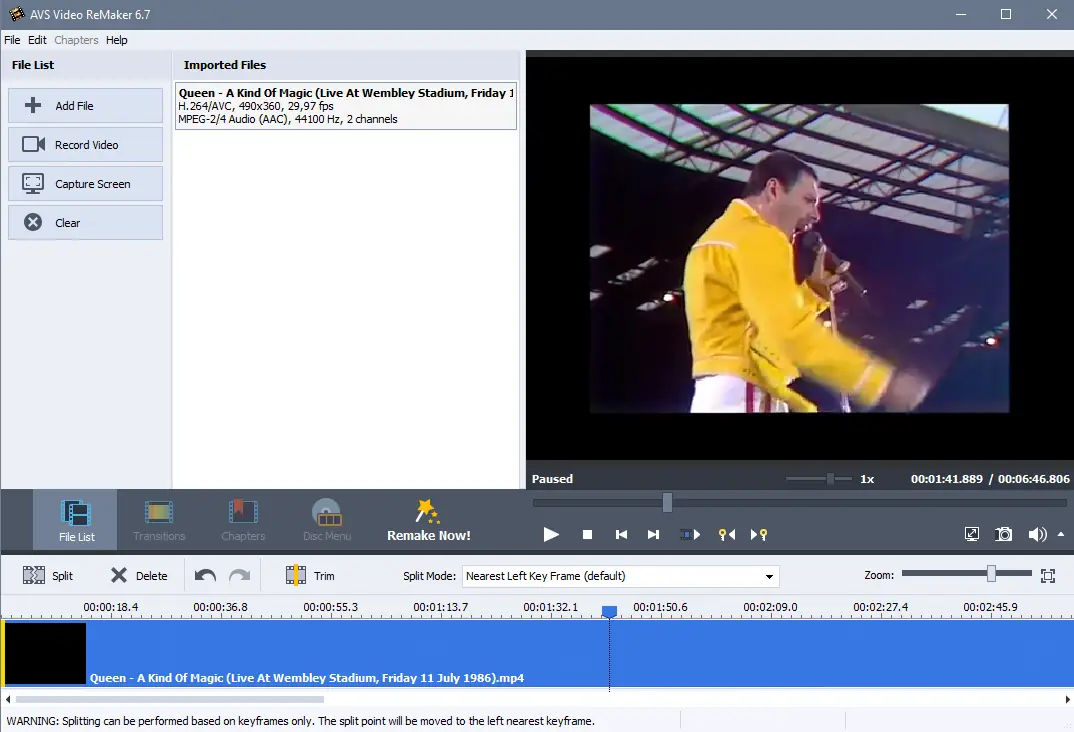This screenshot has width=1074, height=732.
Task: Click the Queen clip on the timeline
Action: pyautogui.click(x=537, y=653)
